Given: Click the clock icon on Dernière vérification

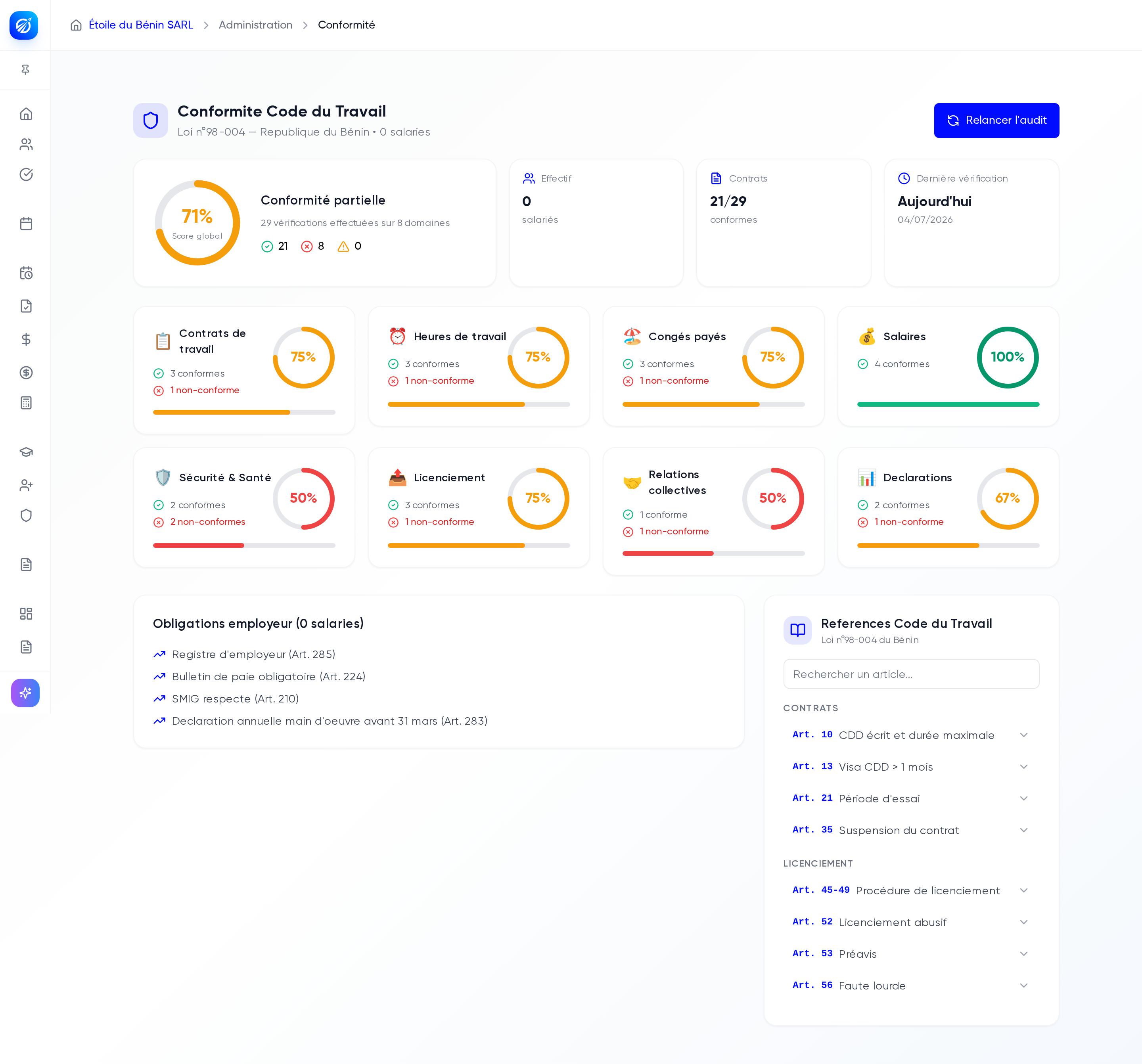Looking at the screenshot, I should [x=904, y=178].
